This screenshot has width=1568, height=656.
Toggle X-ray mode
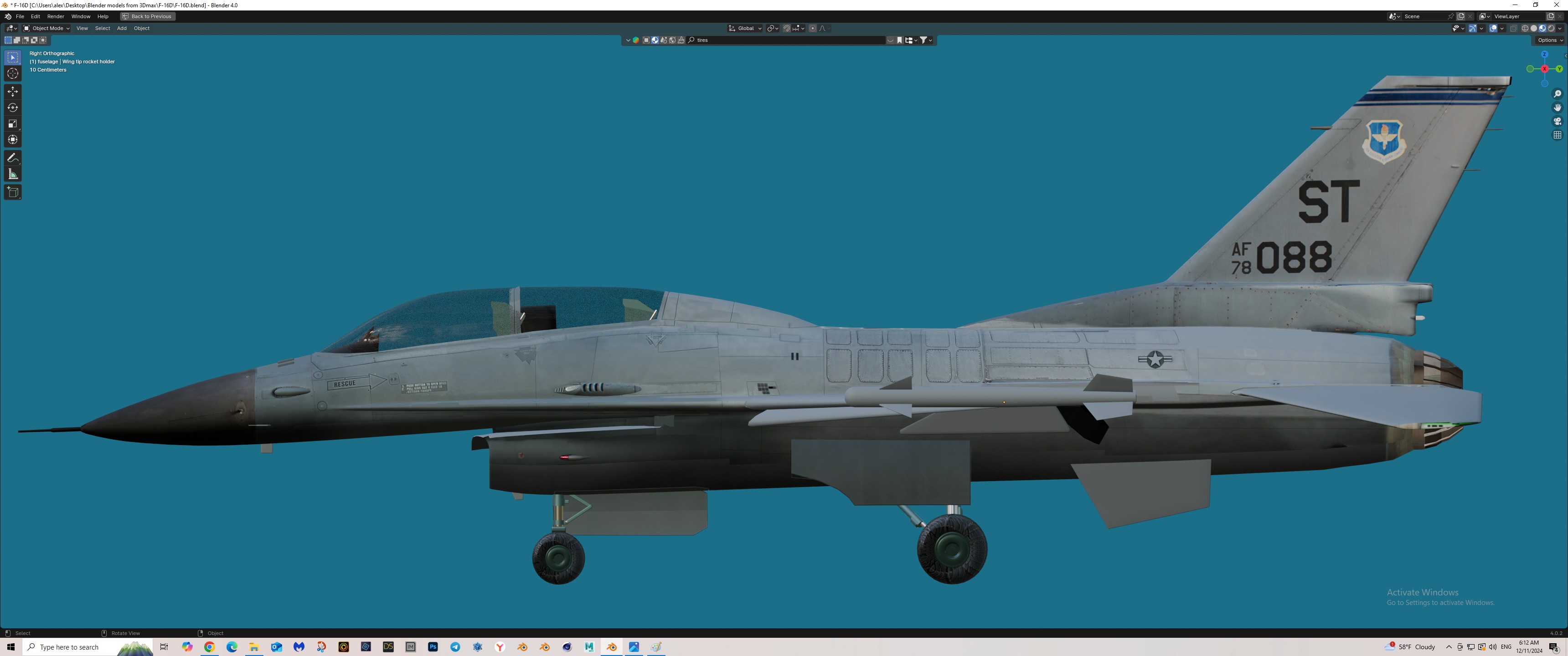tap(1514, 29)
